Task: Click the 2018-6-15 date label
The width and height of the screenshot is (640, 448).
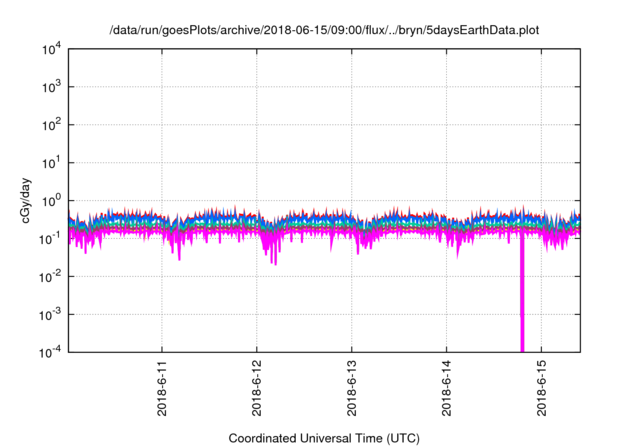Action: 542,388
